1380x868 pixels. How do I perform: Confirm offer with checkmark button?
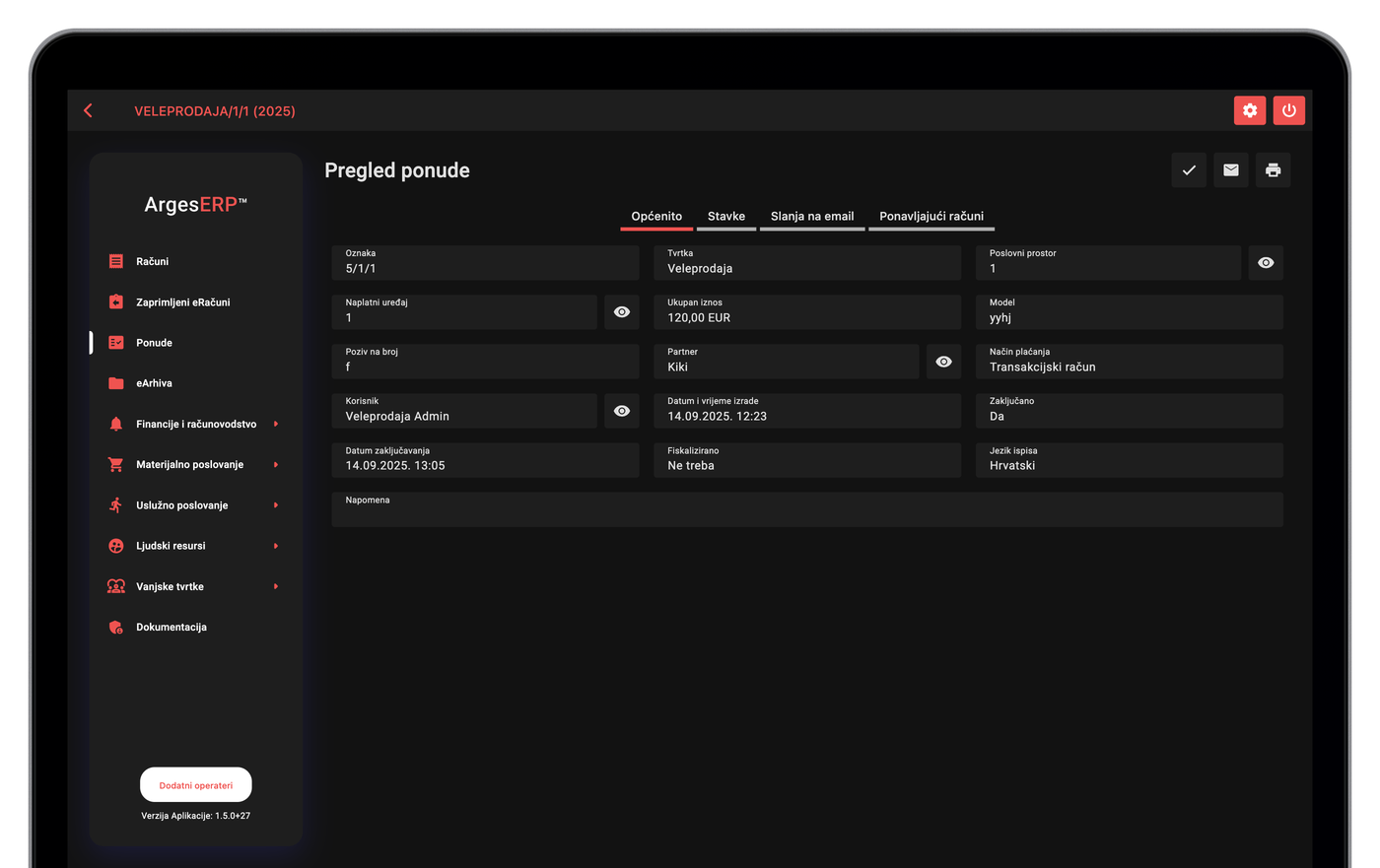pyautogui.click(x=1189, y=170)
